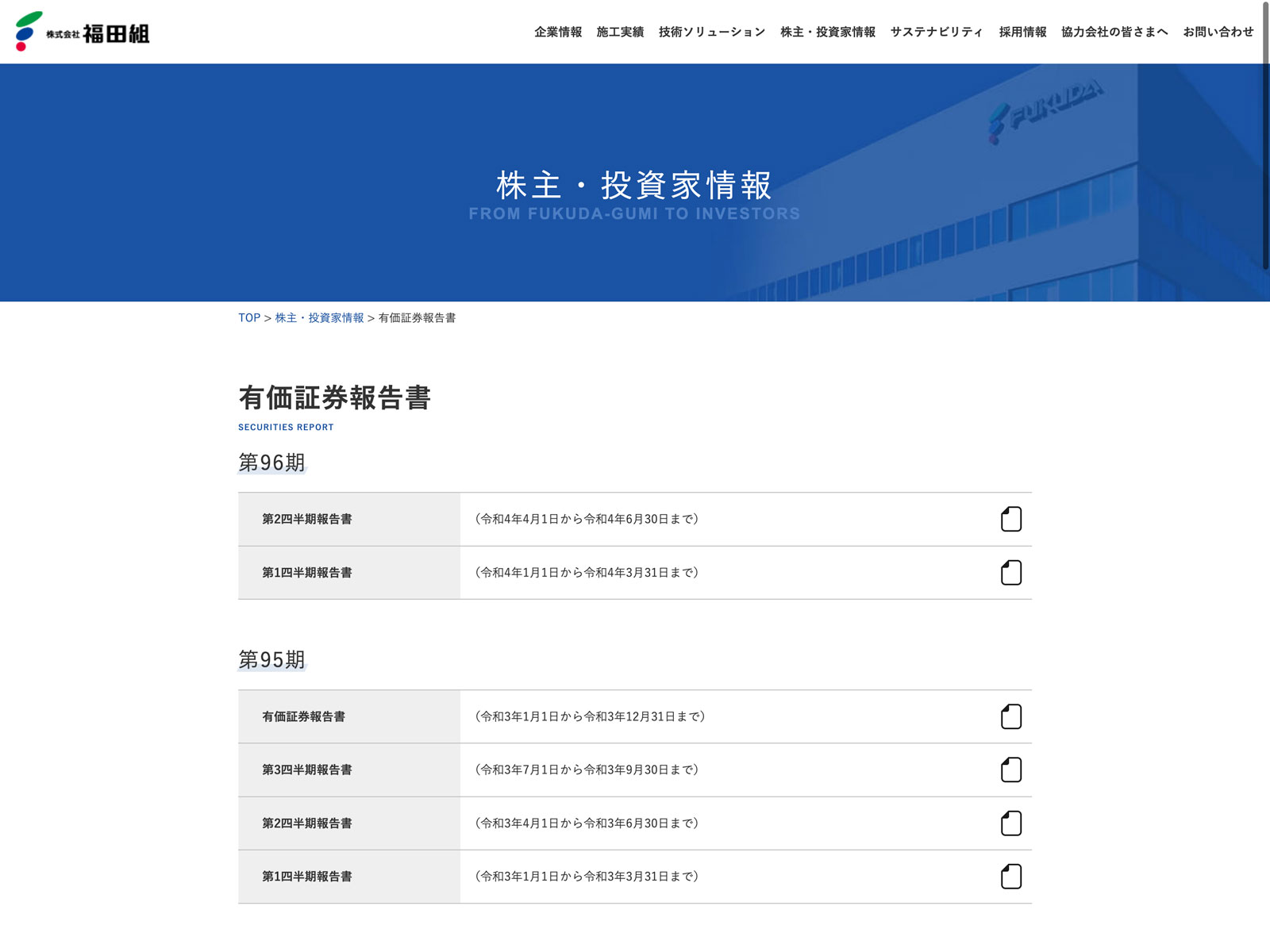Open the 施工実績 menu
Viewport: 1270px width, 952px height.
(x=620, y=32)
